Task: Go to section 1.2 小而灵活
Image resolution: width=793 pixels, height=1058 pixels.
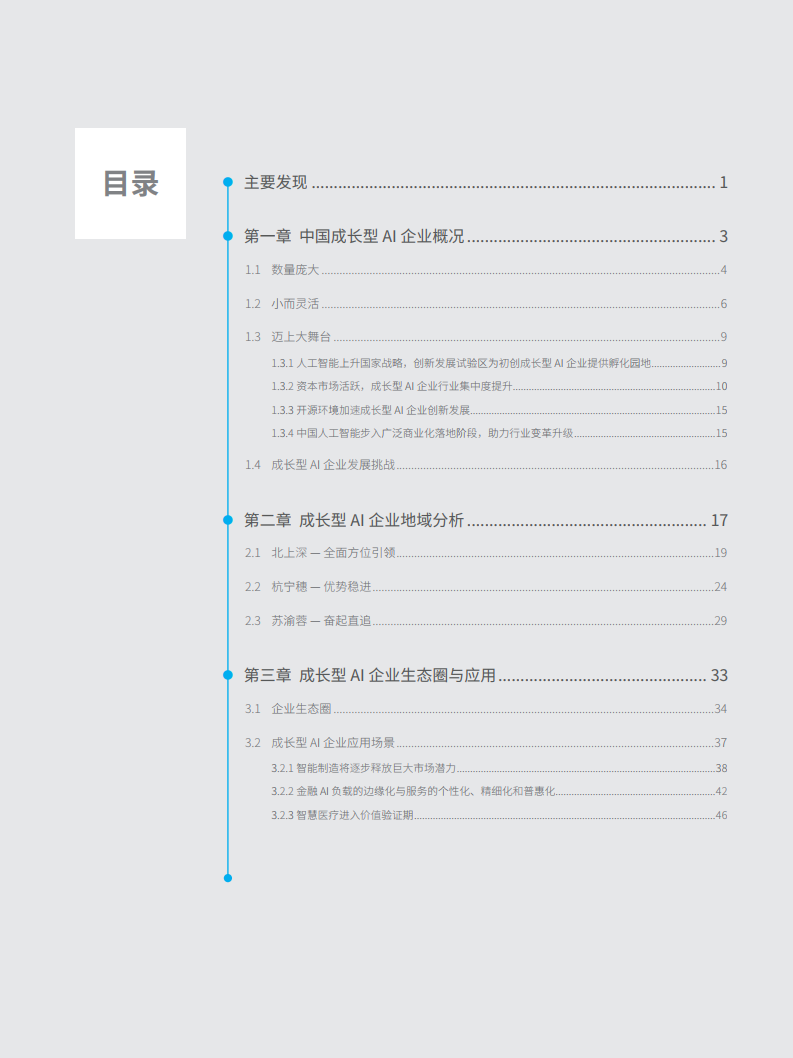Action: [295, 304]
